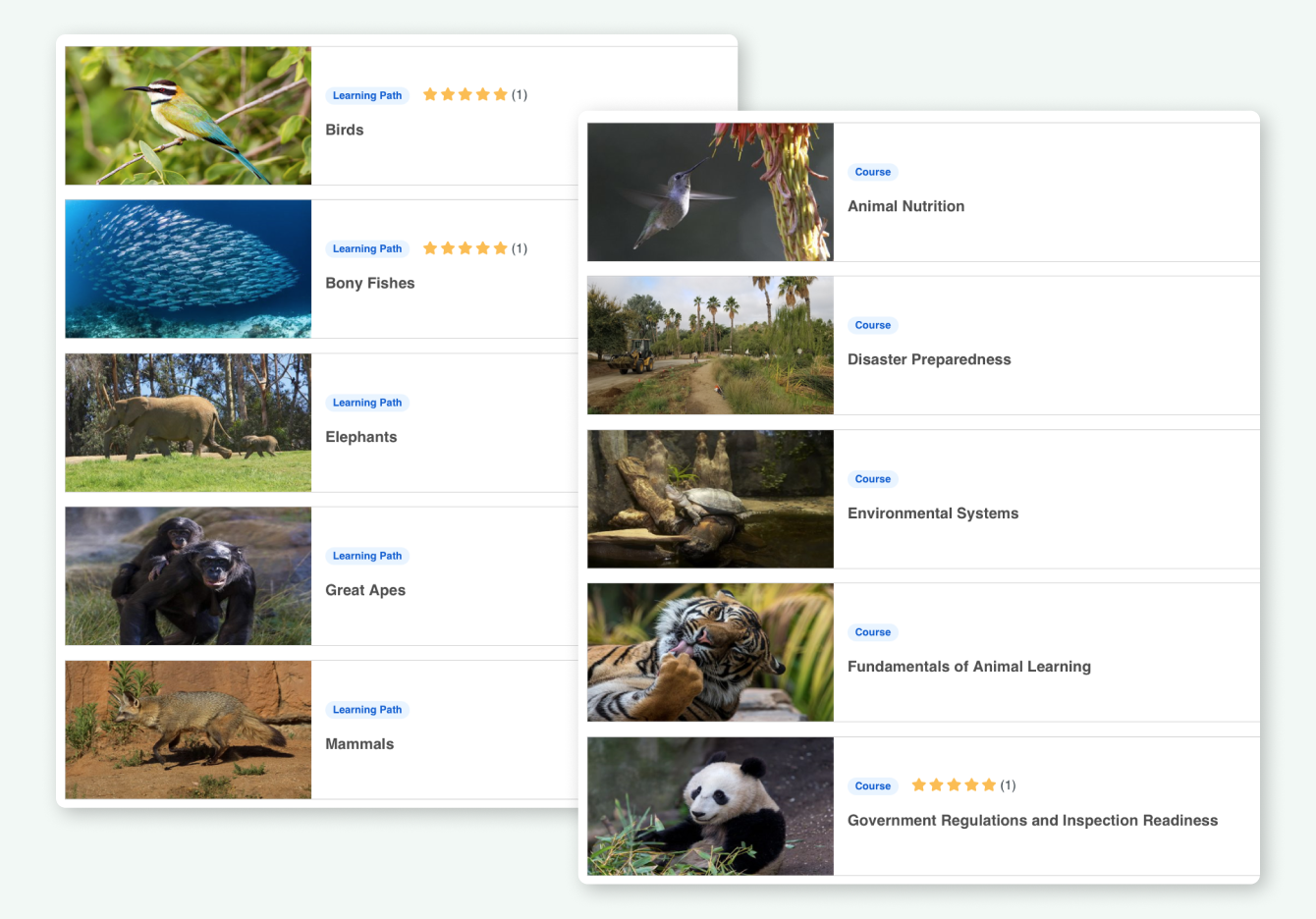This screenshot has width=1316, height=919.
Task: Click the Course badge above Environmental Systems
Action: click(x=872, y=479)
